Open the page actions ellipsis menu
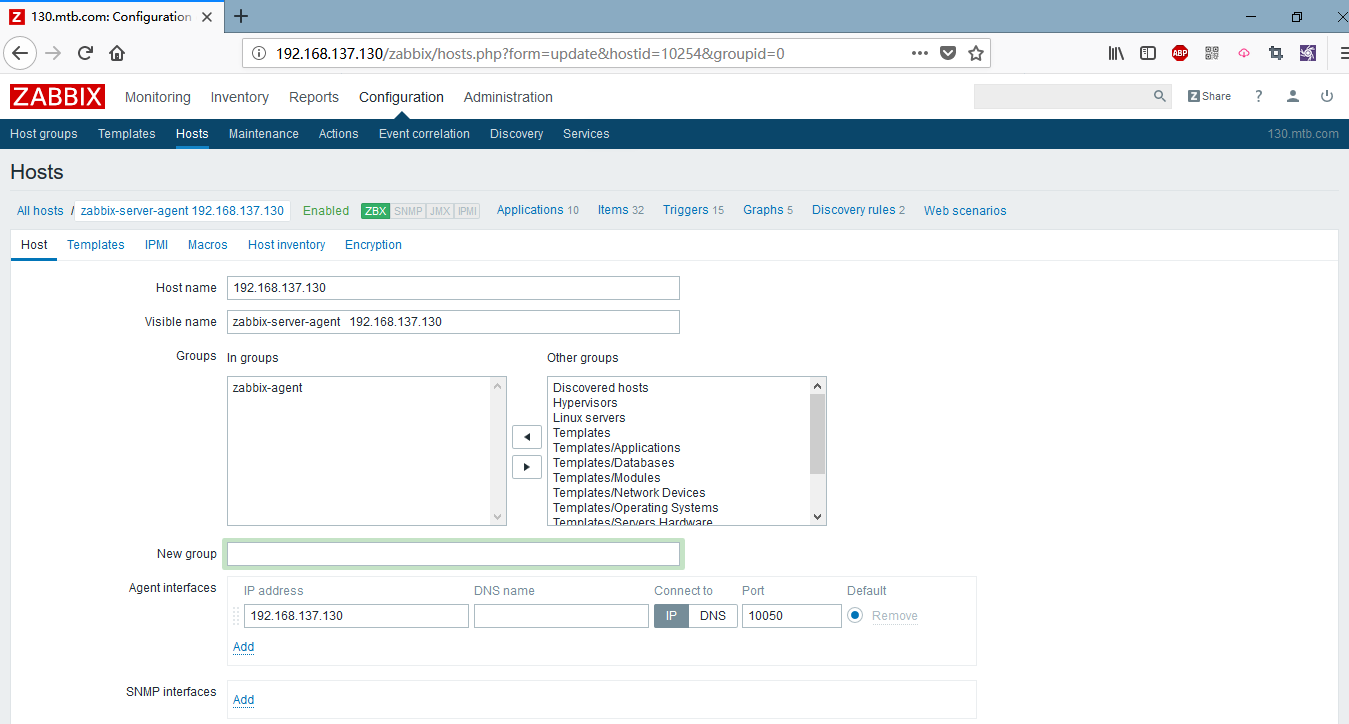 (920, 53)
